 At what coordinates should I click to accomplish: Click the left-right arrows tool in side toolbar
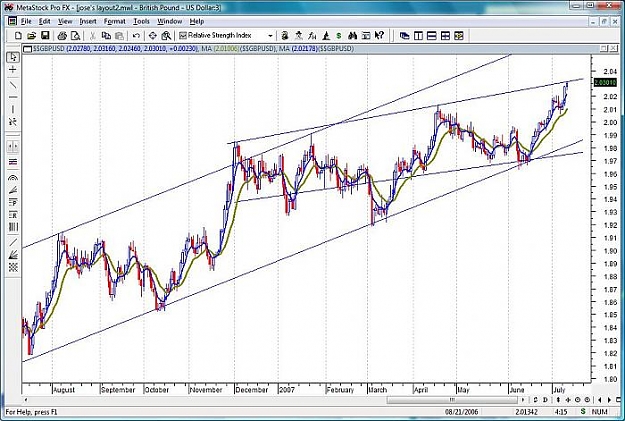[13, 147]
